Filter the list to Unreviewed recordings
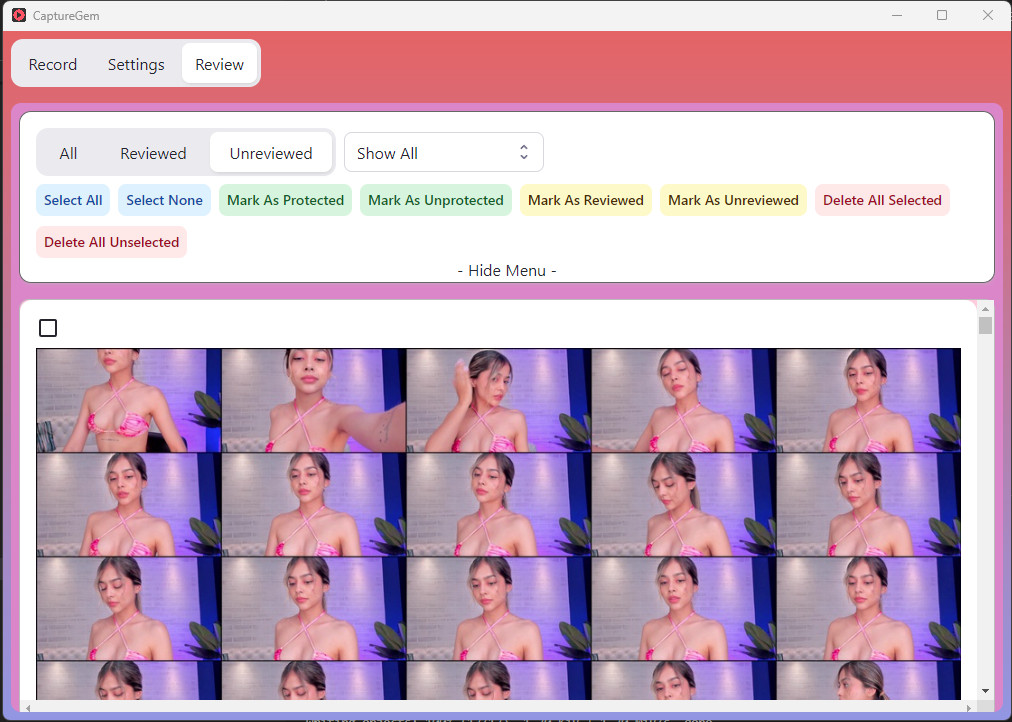Viewport: 1012px width, 722px height. click(x=270, y=153)
